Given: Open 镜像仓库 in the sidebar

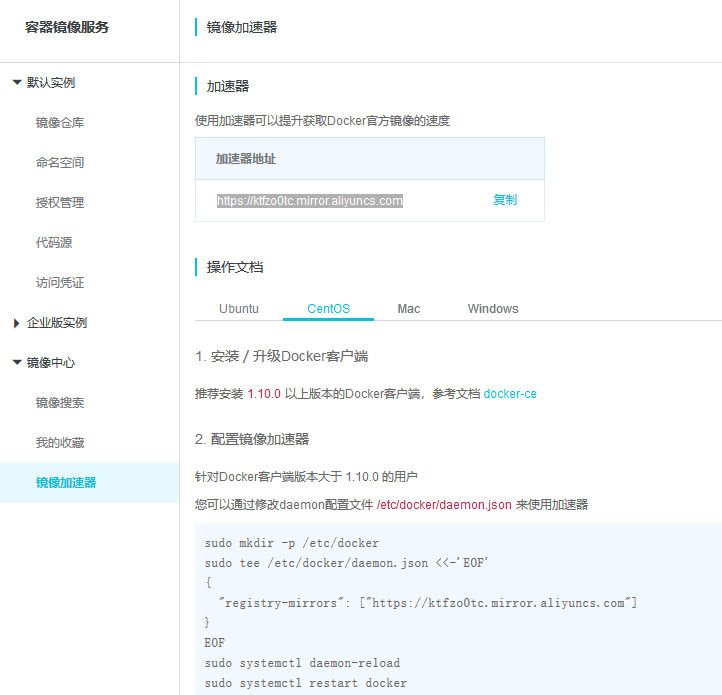Looking at the screenshot, I should (x=60, y=123).
